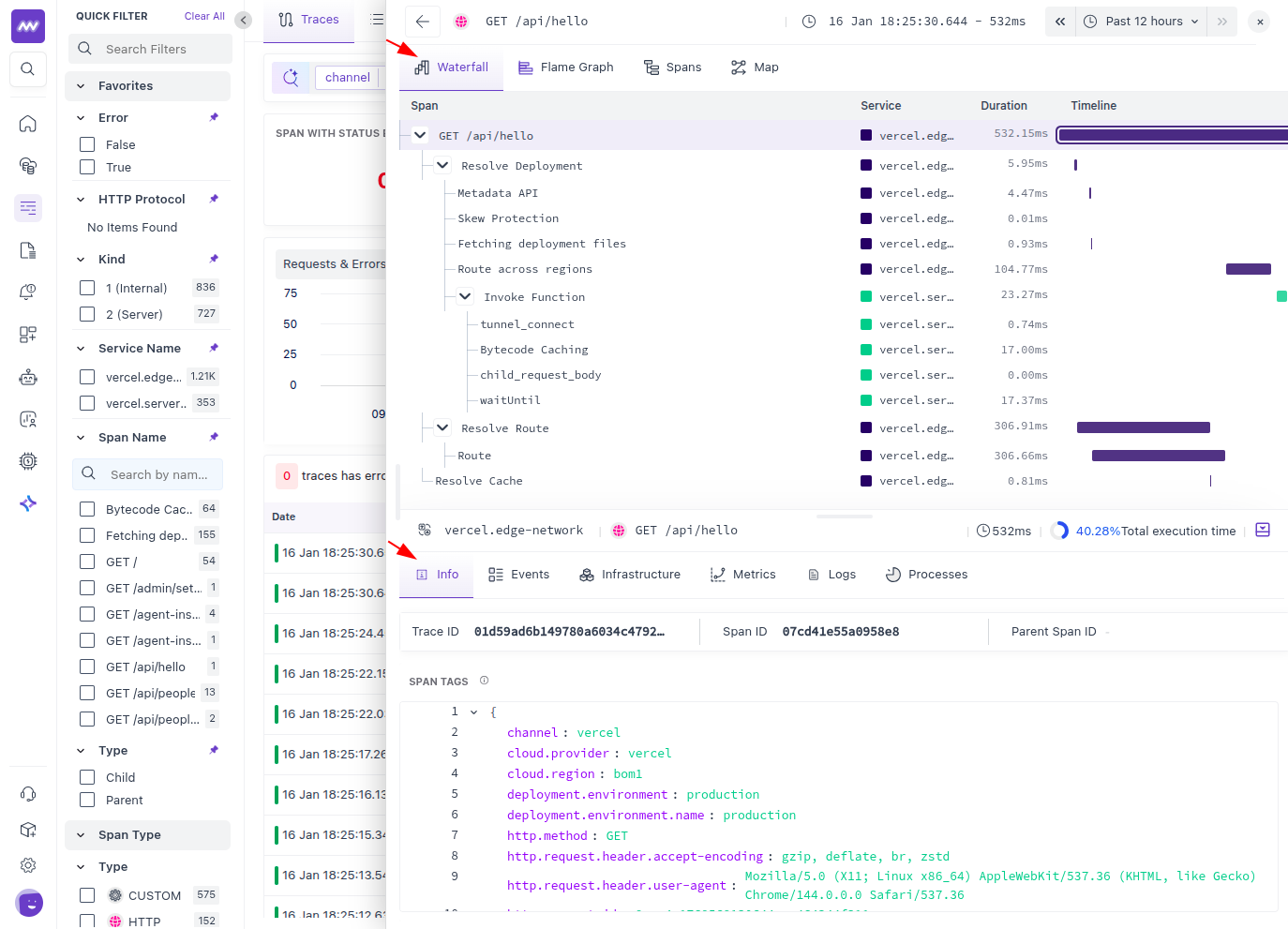Open the Past 12 hours time dropdown
The image size is (1288, 929).
(1143, 22)
